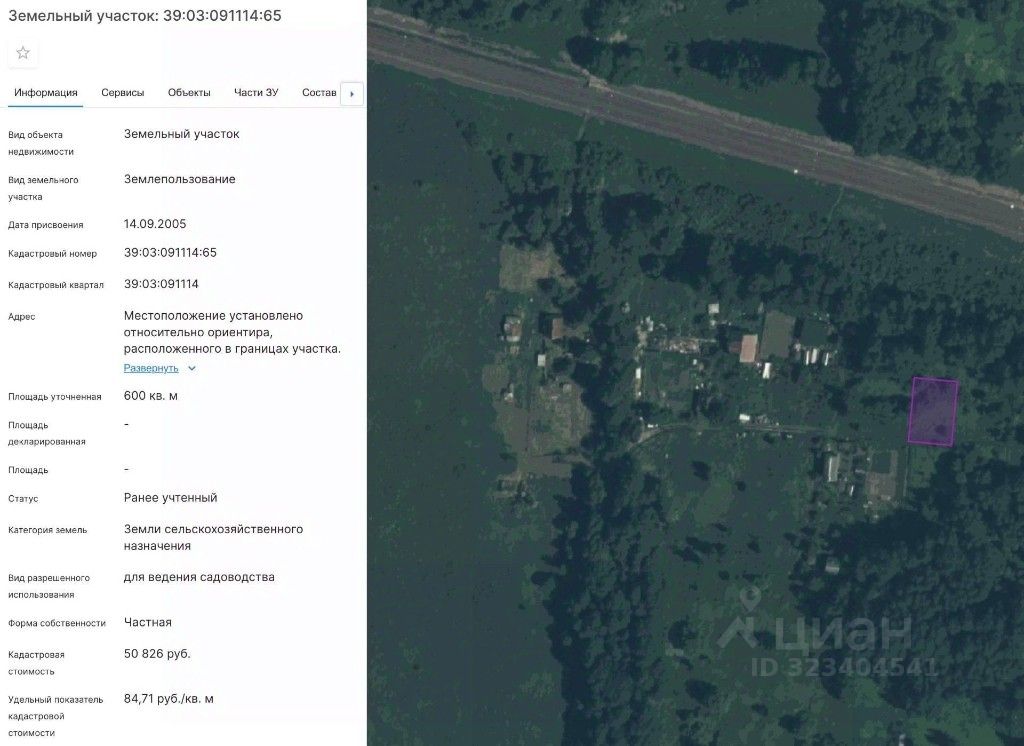Open the Объекты tab
The width and height of the screenshot is (1024, 746).
[189, 93]
